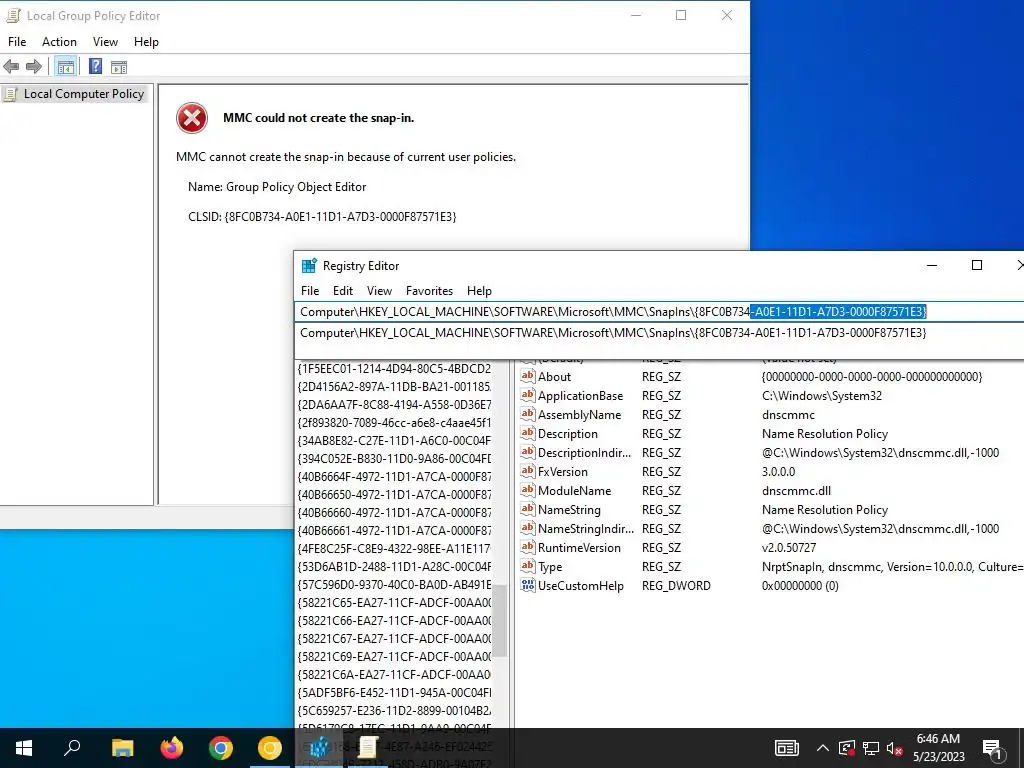Click the Registry Editor title bar icon
Viewport: 1024px width, 768px height.
point(309,266)
